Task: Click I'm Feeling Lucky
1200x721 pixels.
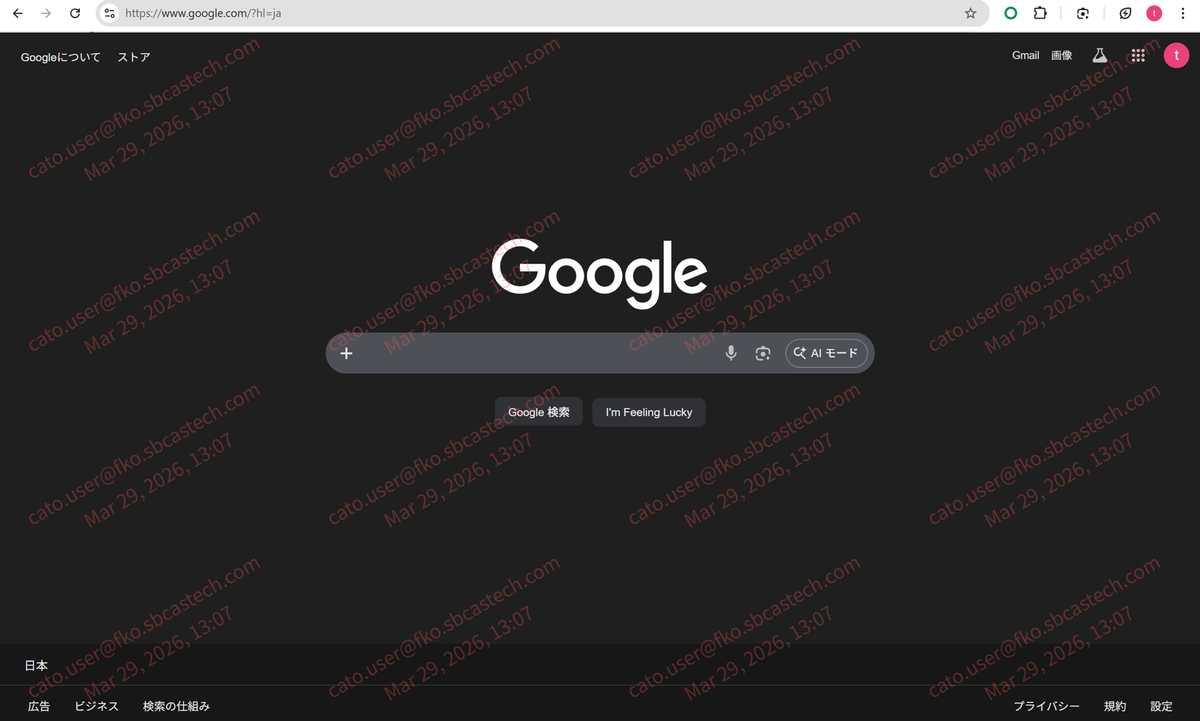Action: click(x=648, y=411)
